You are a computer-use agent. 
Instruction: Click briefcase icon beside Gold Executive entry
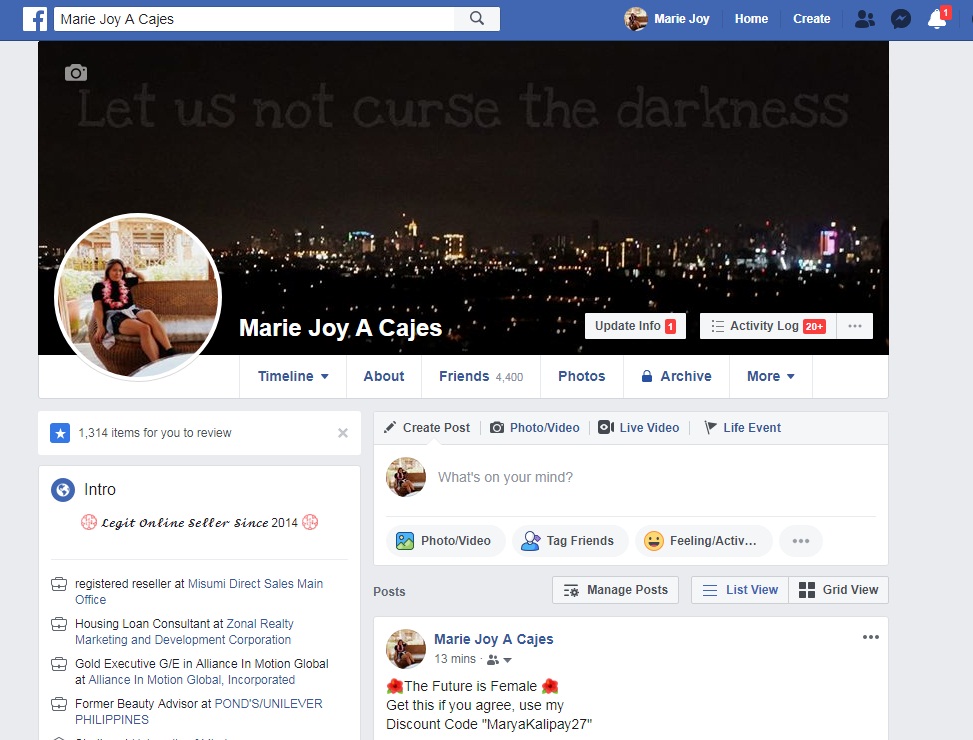(x=59, y=664)
